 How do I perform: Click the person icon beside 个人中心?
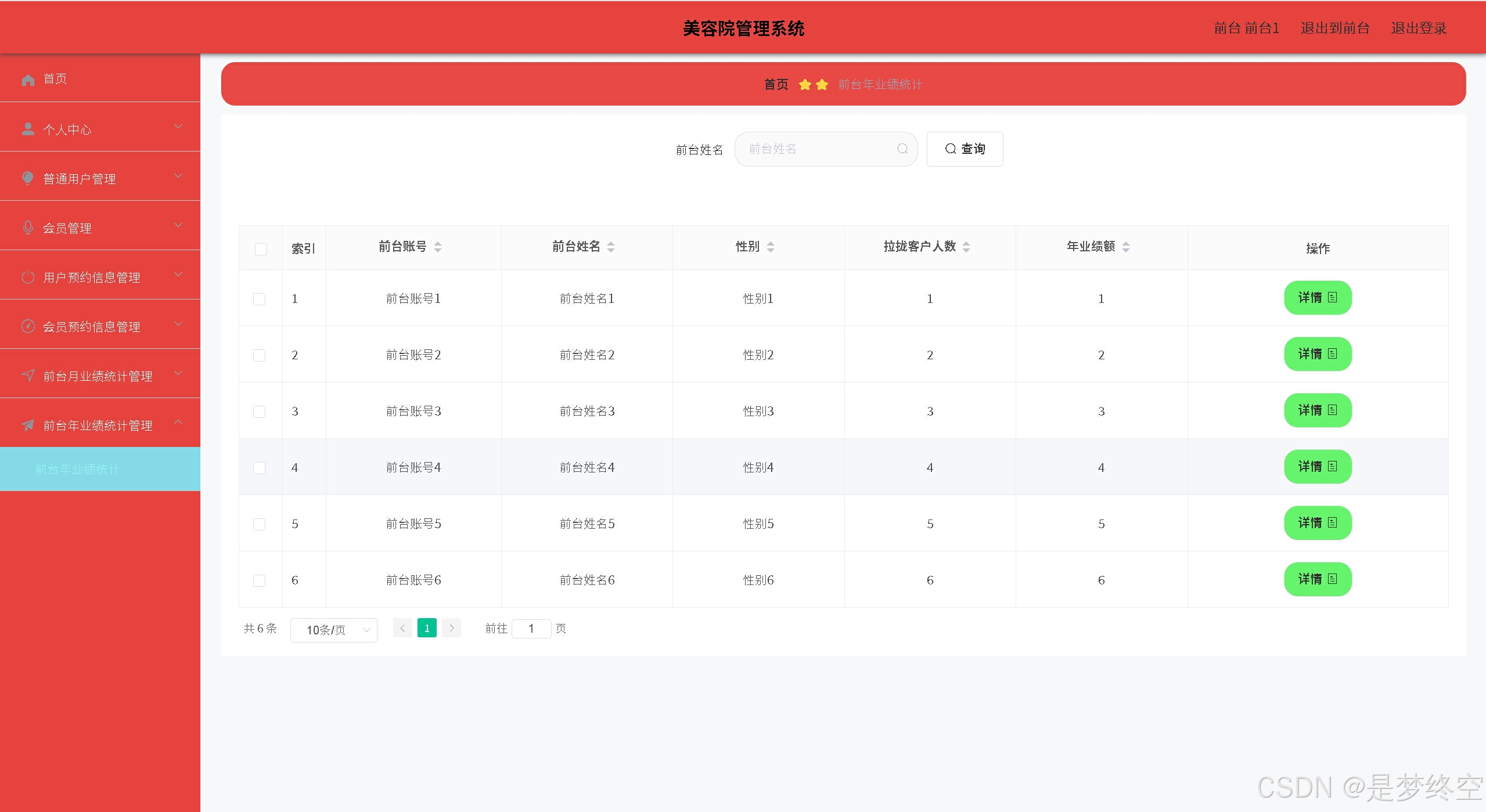click(x=28, y=129)
